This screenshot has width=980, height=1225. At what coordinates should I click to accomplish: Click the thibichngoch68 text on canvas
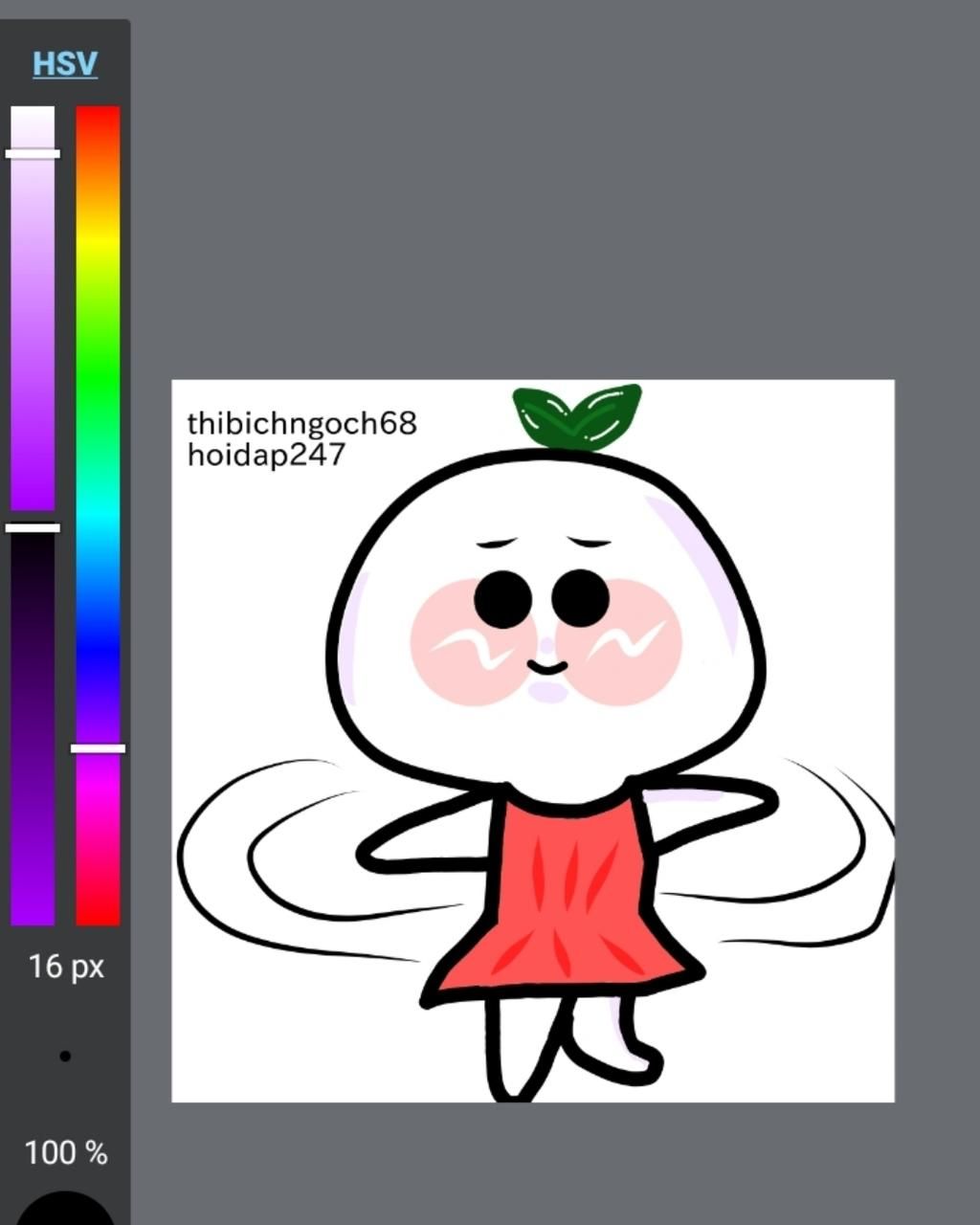(x=301, y=423)
